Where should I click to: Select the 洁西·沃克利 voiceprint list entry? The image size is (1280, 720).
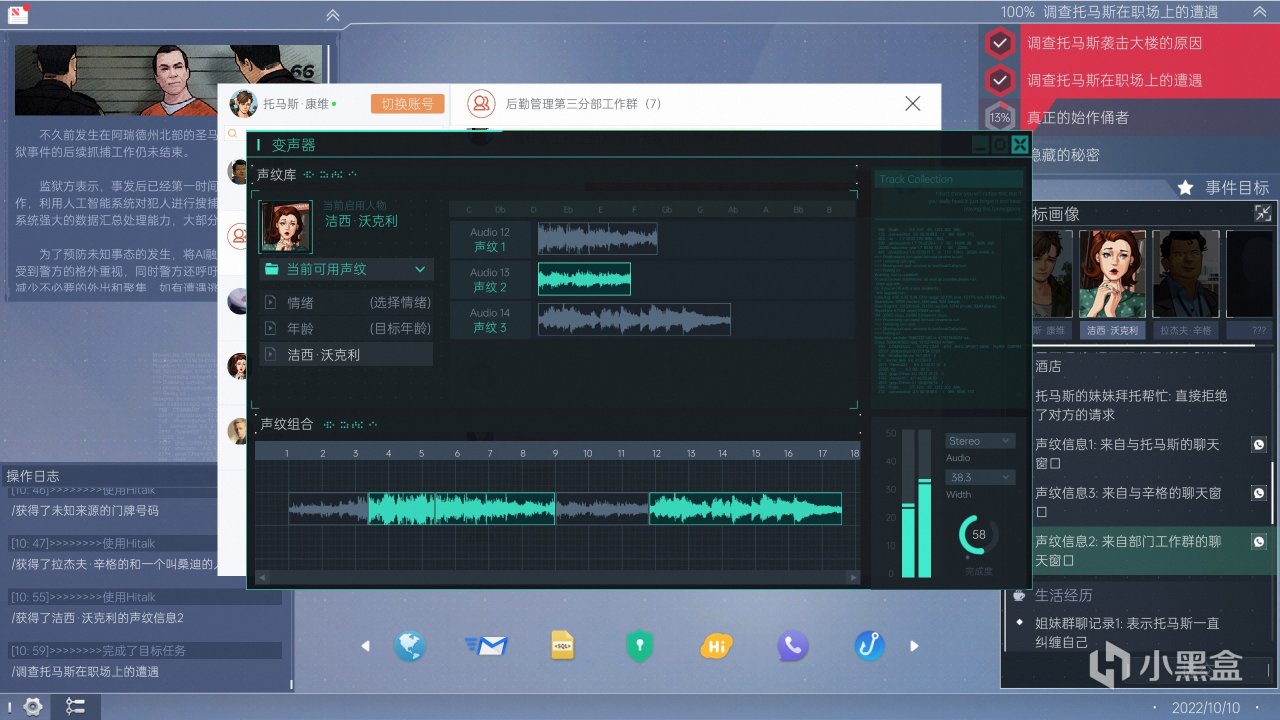pyautogui.click(x=346, y=354)
